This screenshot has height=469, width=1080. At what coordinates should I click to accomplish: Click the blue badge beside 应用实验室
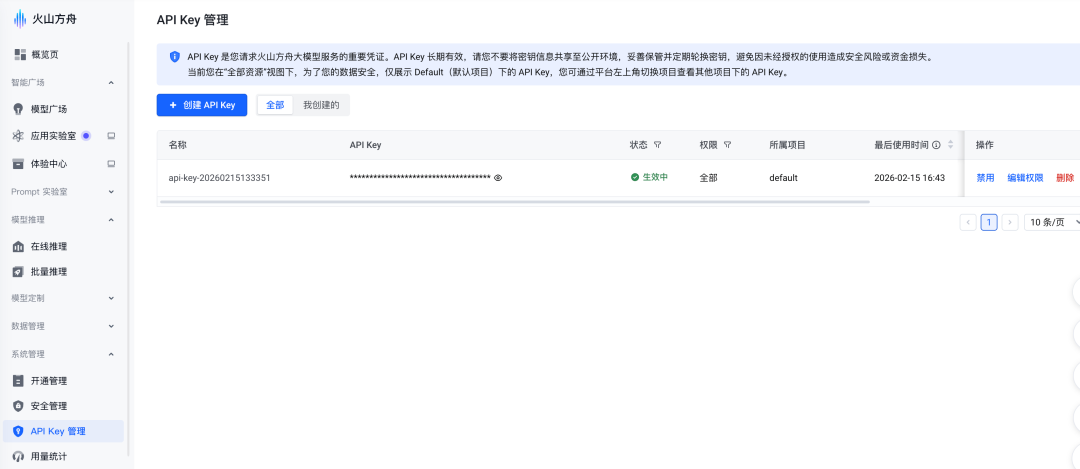(x=86, y=136)
